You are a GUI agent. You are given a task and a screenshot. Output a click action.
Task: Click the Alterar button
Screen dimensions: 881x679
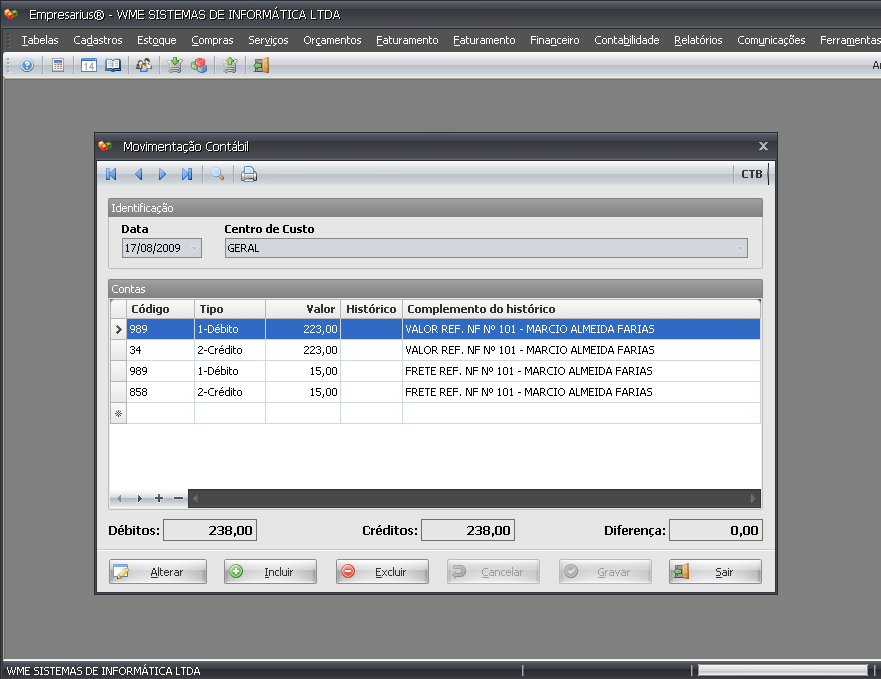(x=158, y=572)
